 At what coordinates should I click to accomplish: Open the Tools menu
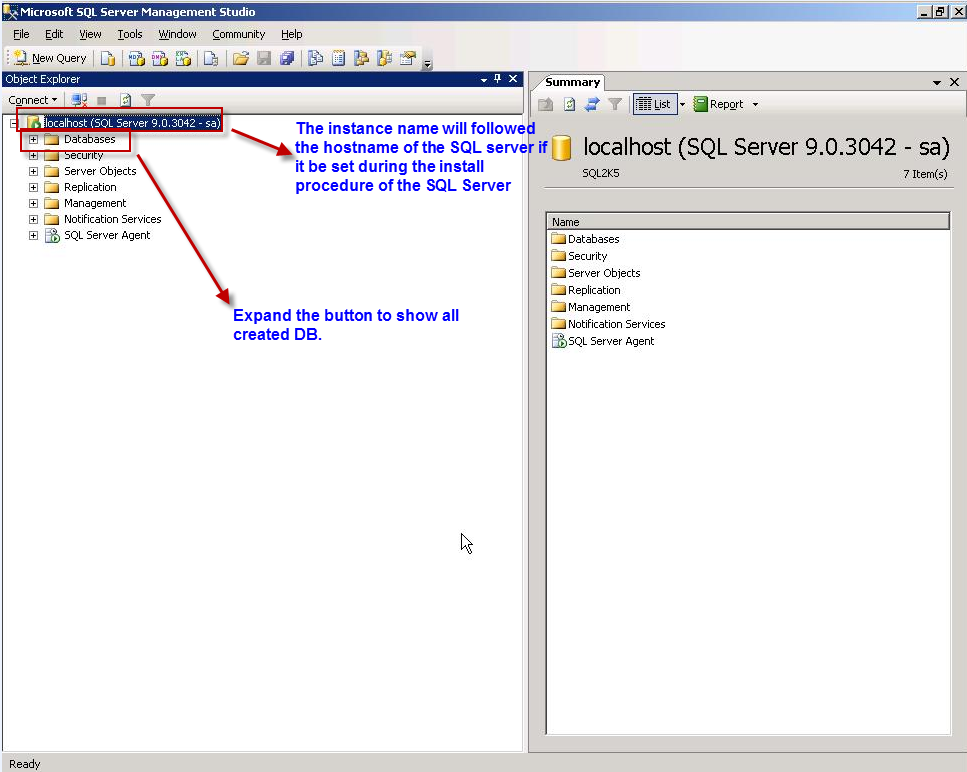[x=130, y=34]
